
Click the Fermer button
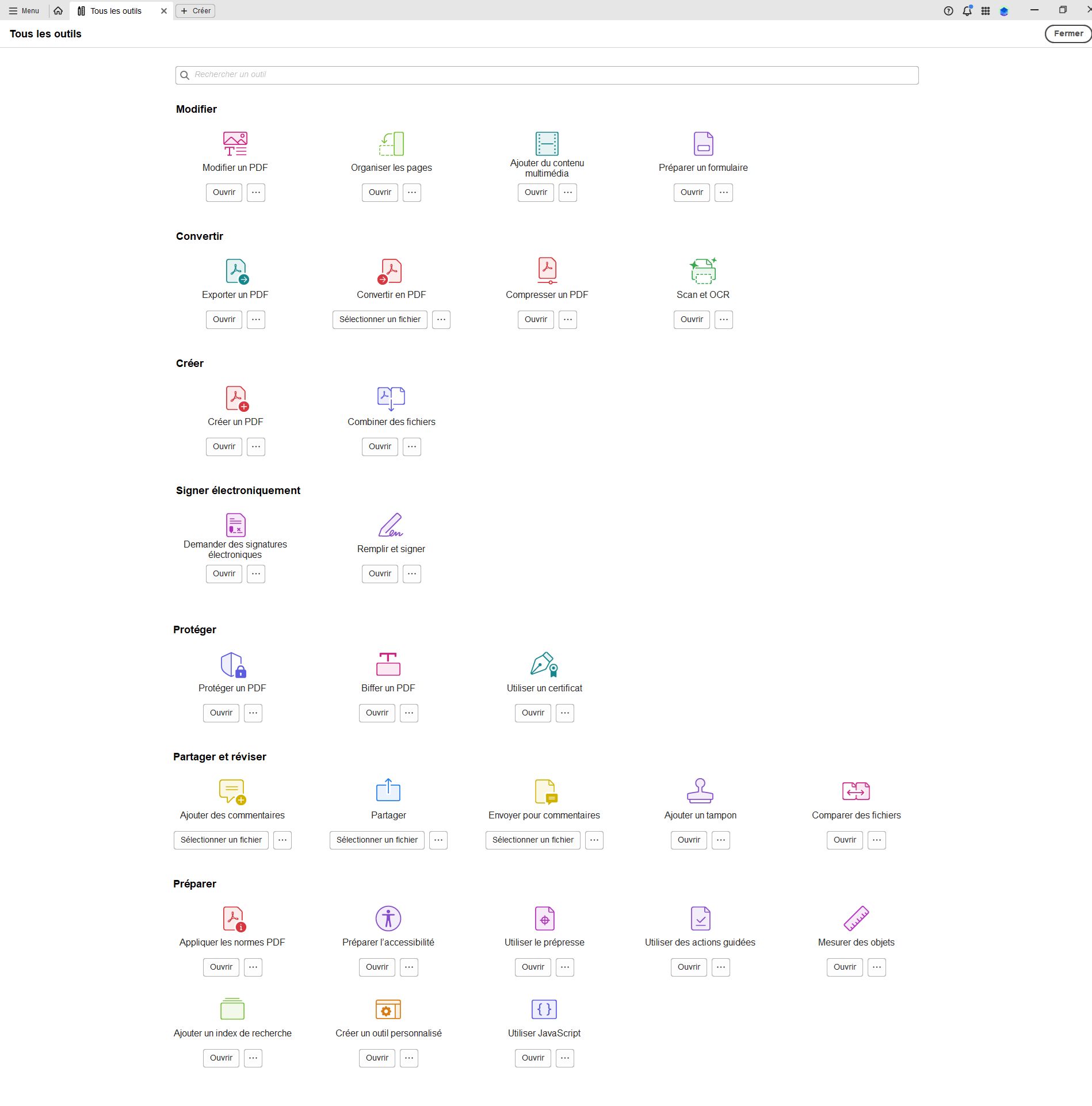[x=1068, y=33]
